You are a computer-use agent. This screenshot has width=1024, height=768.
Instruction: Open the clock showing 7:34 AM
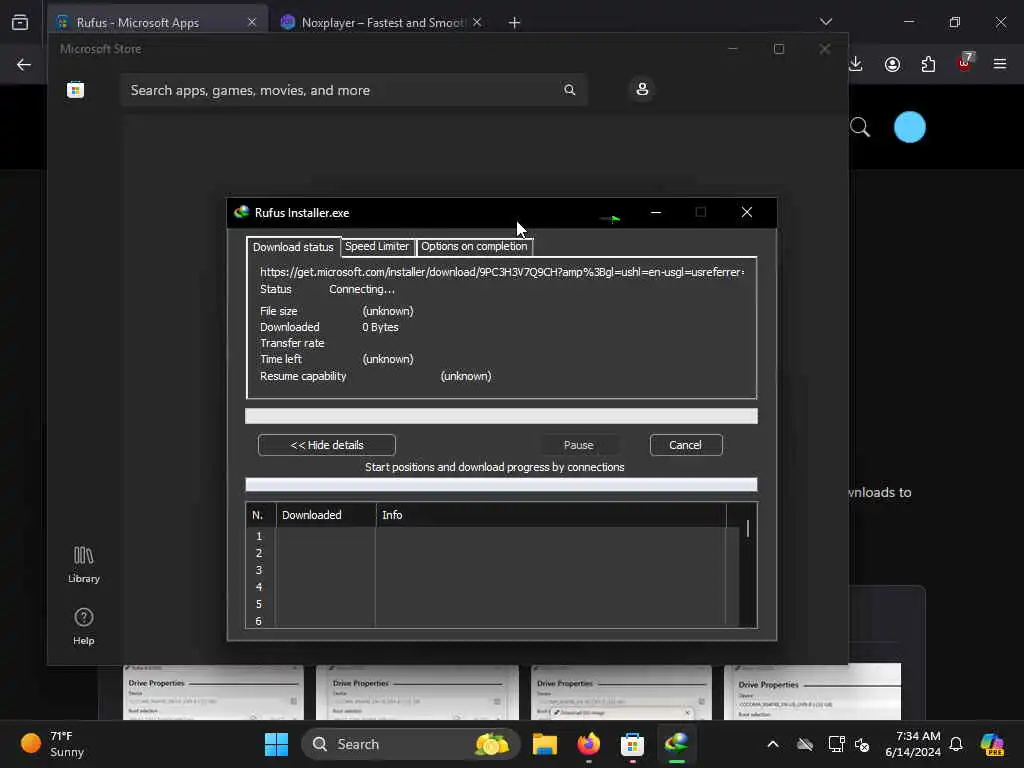(913, 744)
